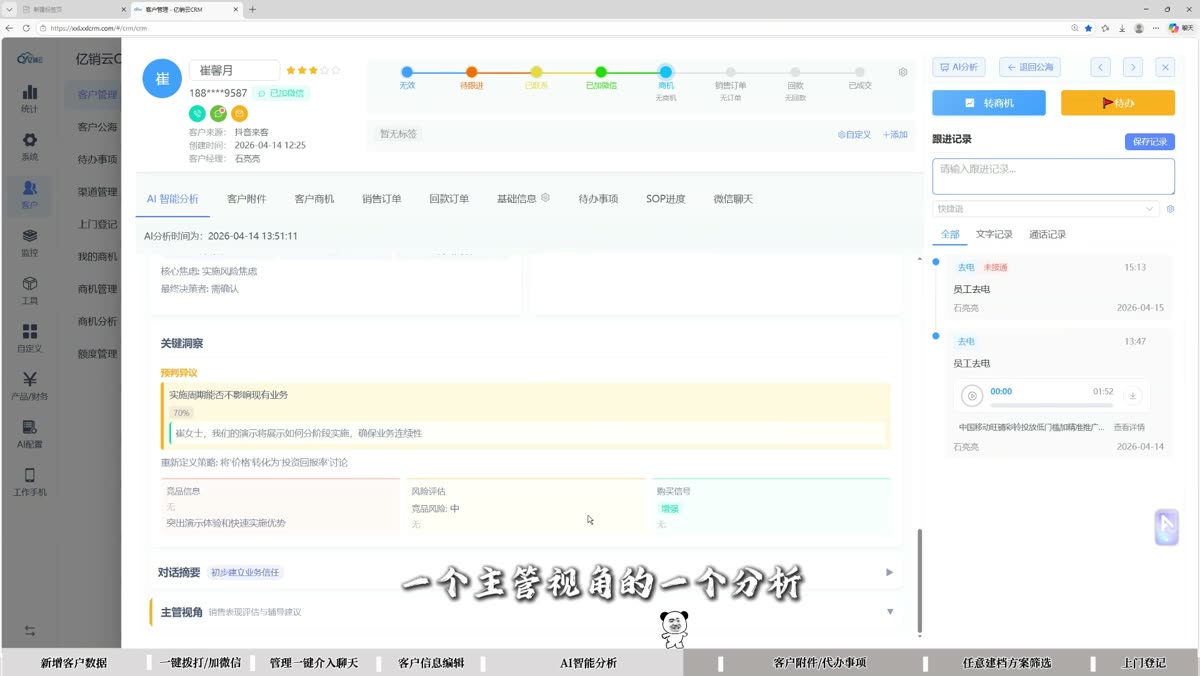Image resolution: width=1200 pixels, height=676 pixels.
Task: Open the browser extensions puzzle icon
Action: coord(1105,28)
